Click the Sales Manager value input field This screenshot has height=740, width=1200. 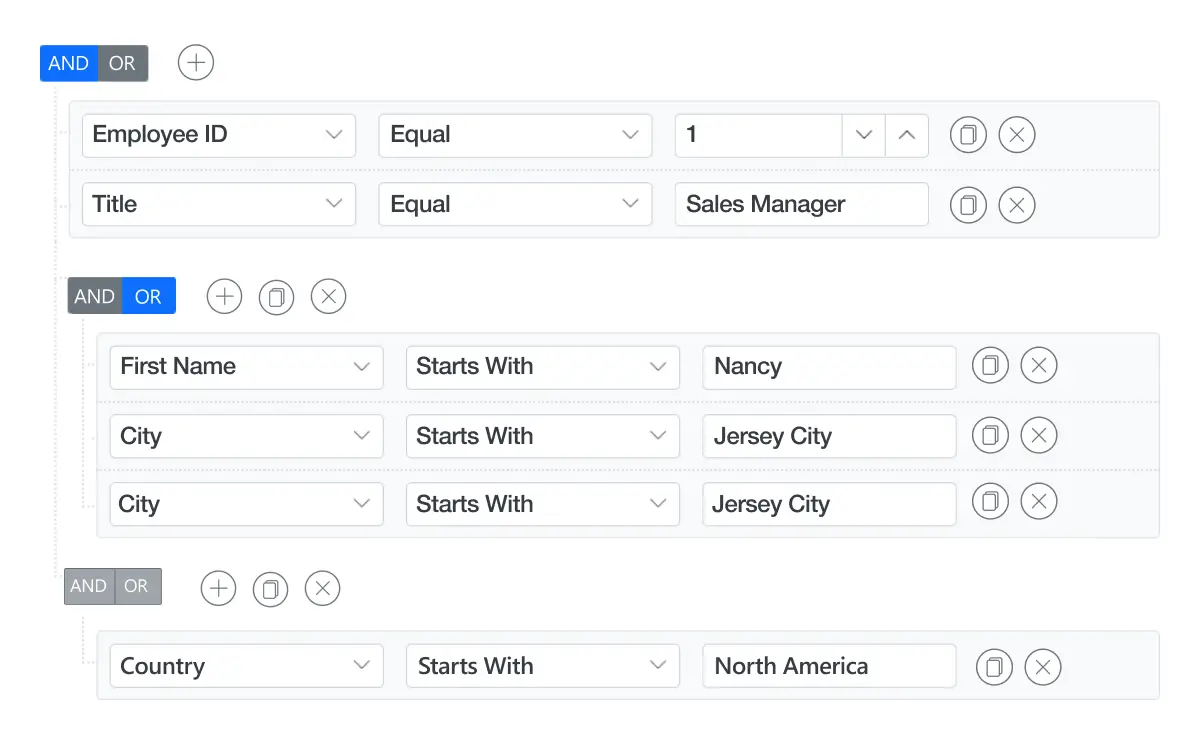click(x=801, y=204)
